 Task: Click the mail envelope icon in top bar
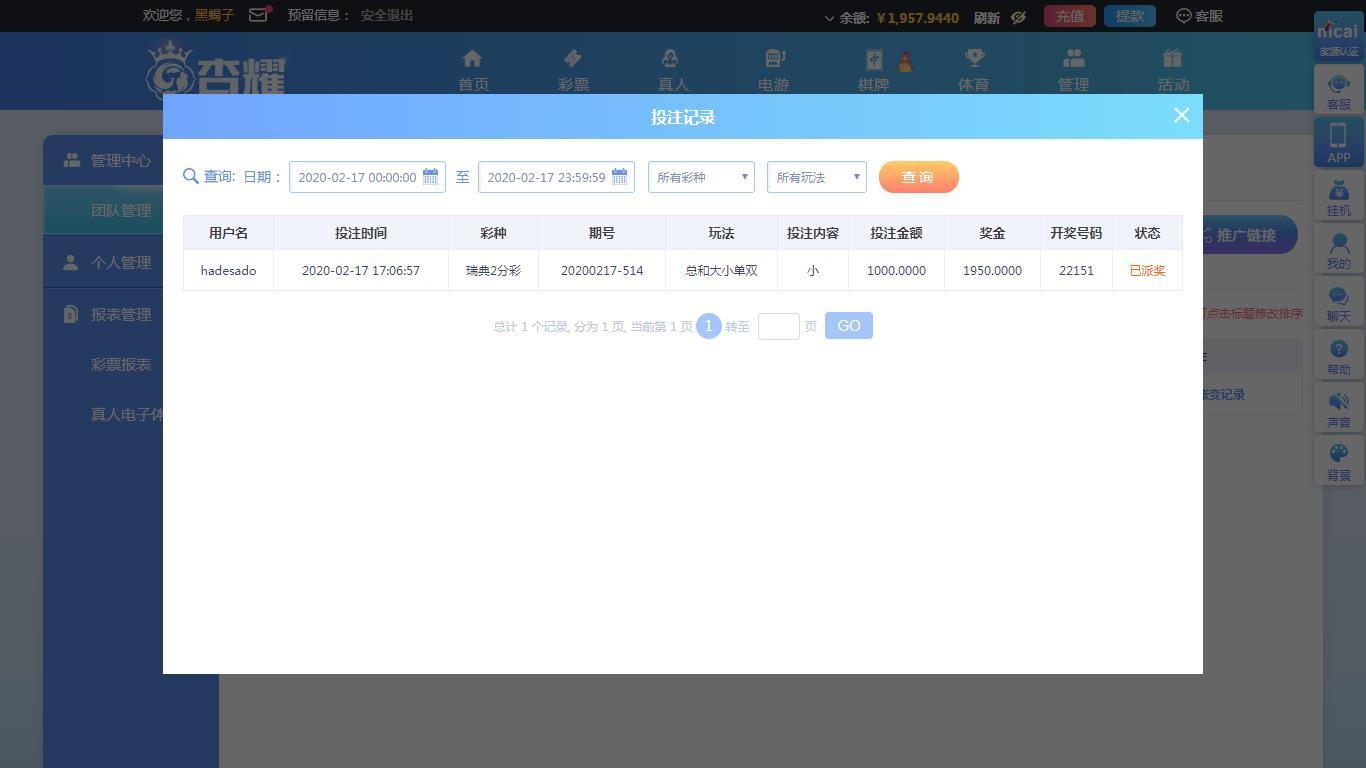coord(258,15)
